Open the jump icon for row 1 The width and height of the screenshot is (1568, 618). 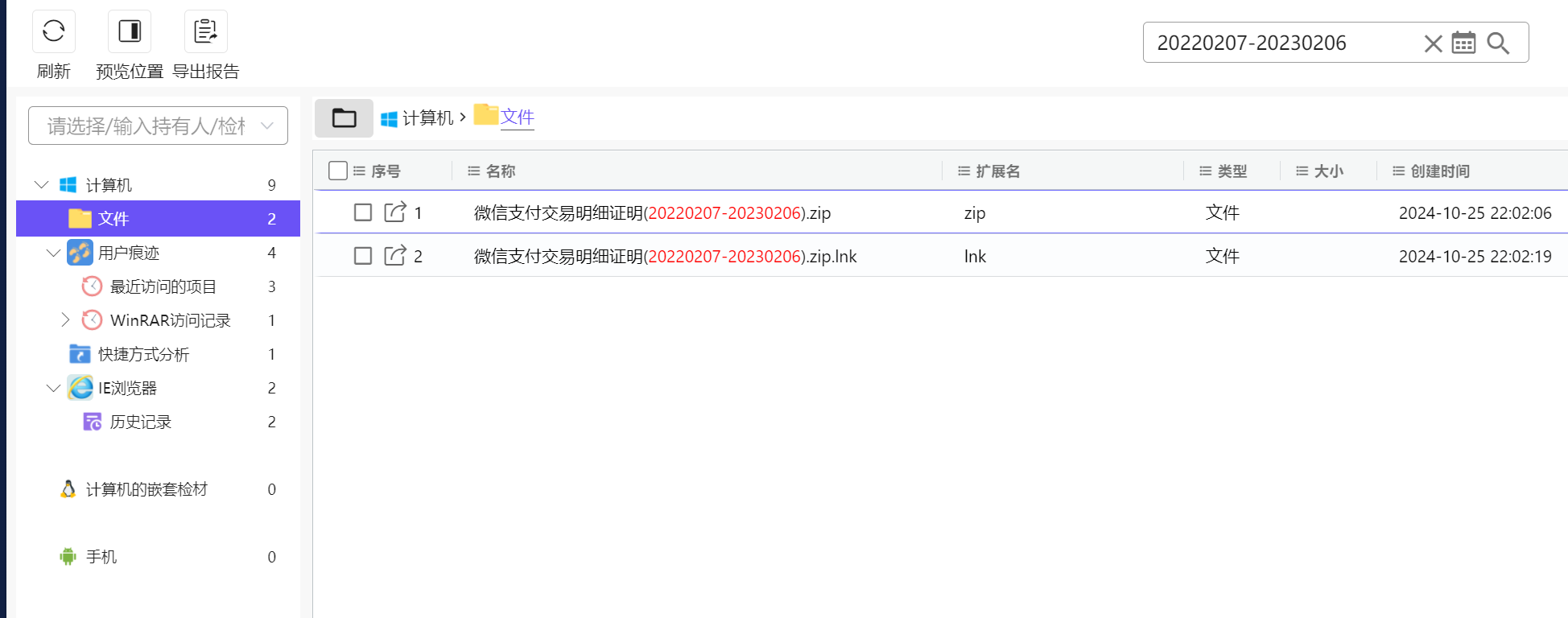click(395, 212)
